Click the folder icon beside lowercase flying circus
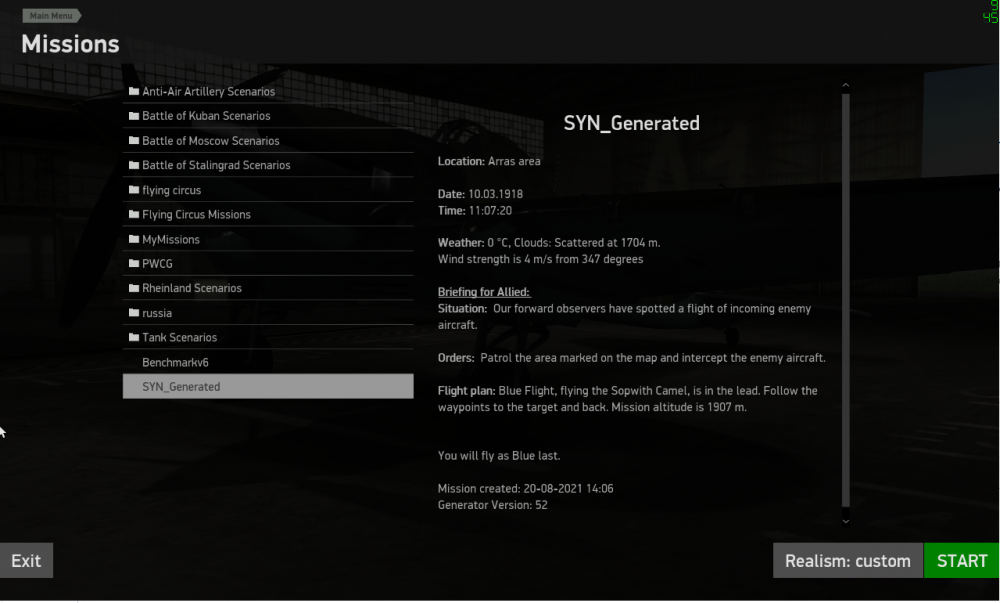Image resolution: width=1000 pixels, height=603 pixels. (x=134, y=190)
